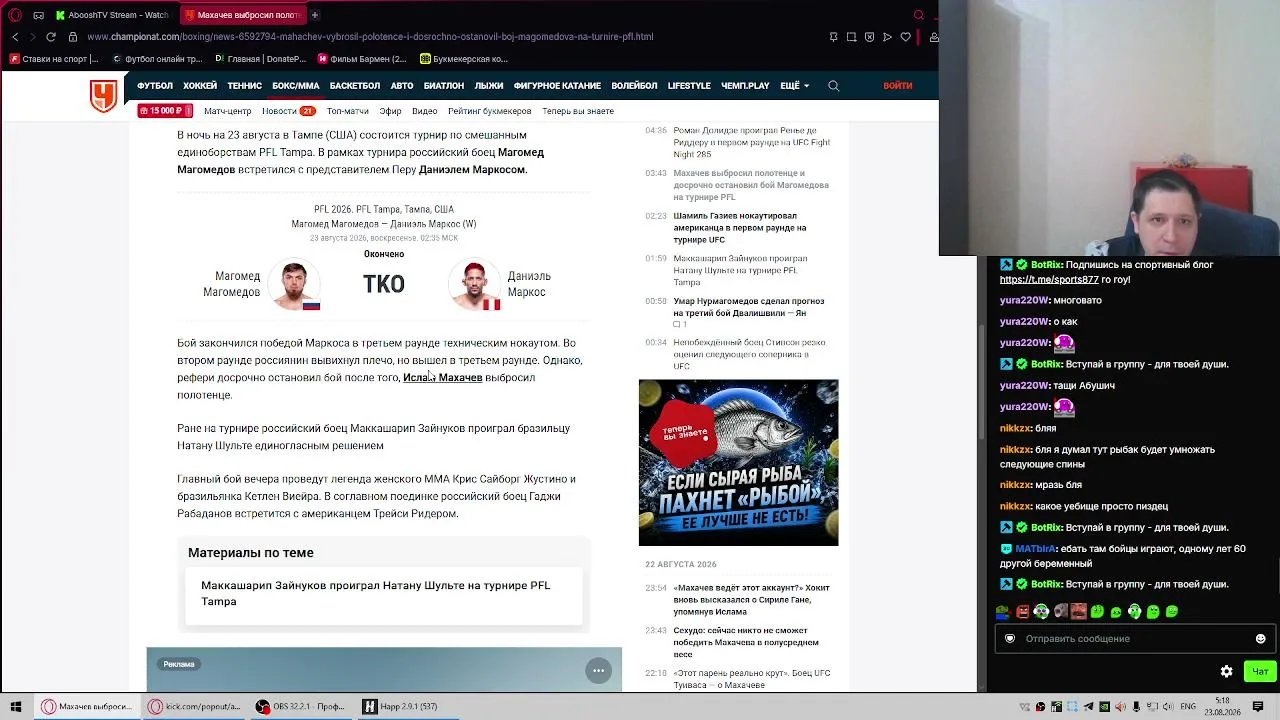The image size is (1280, 720).
Task: Click Ислам Махачев link in article
Action: click(443, 378)
